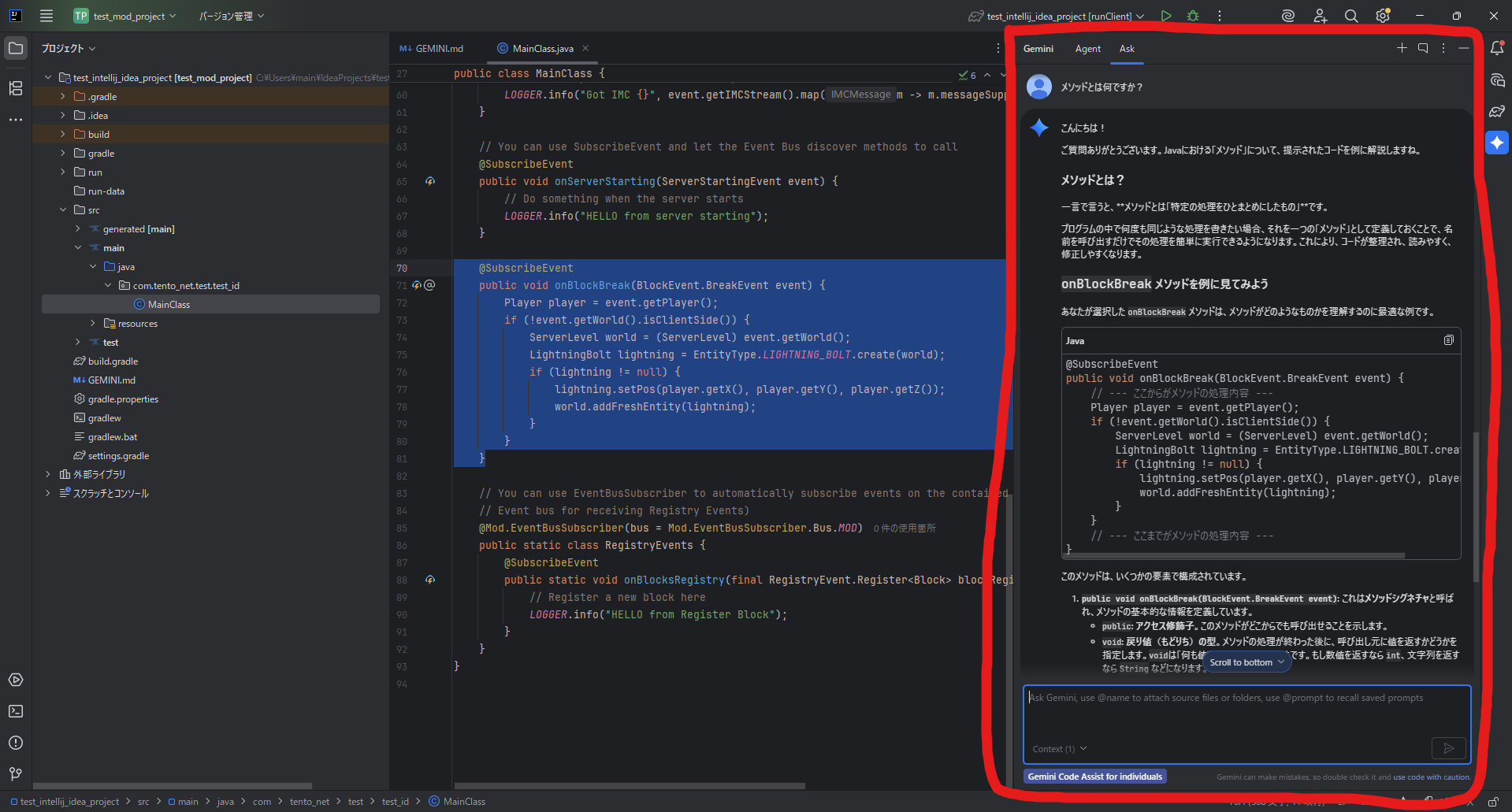Click the Scroll to bottom button

1246,662
